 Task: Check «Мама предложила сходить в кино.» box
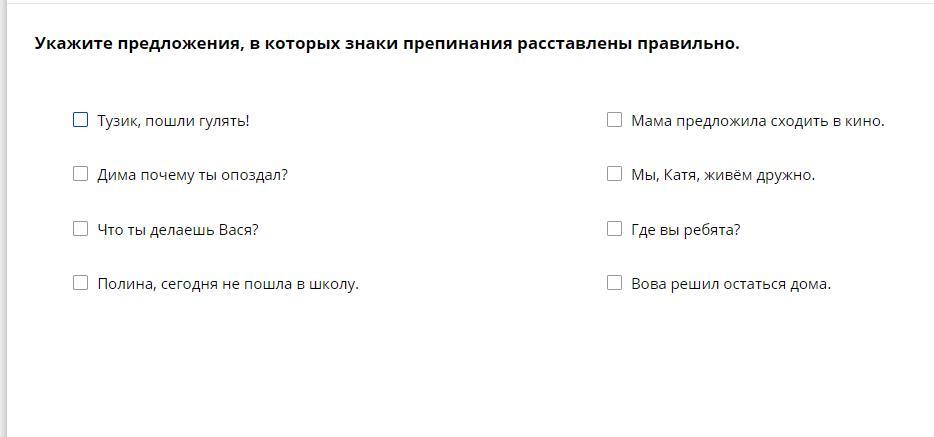click(x=614, y=120)
